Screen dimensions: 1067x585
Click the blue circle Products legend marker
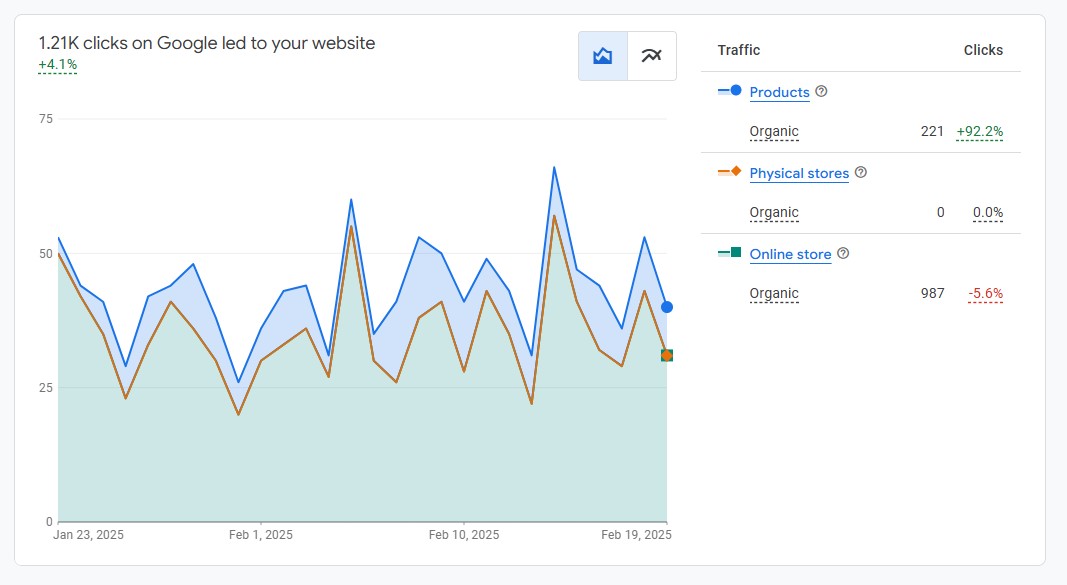(x=735, y=91)
